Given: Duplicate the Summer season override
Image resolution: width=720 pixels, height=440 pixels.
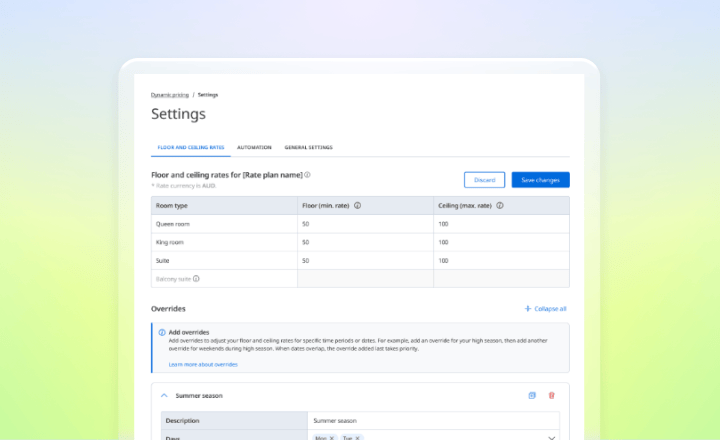Looking at the screenshot, I should click(532, 395).
